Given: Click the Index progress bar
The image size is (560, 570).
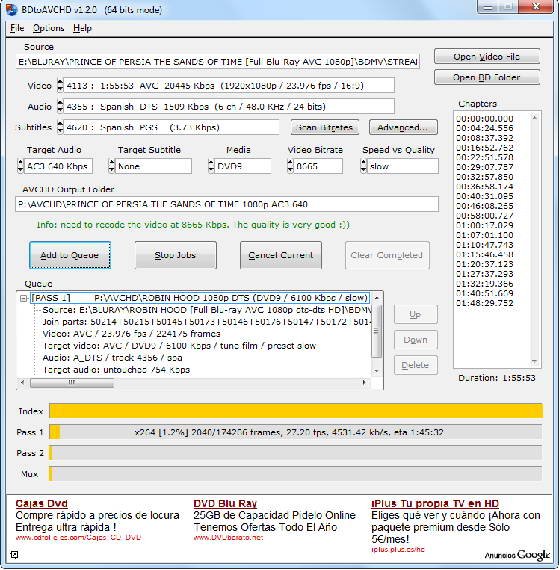Looking at the screenshot, I should (296, 411).
